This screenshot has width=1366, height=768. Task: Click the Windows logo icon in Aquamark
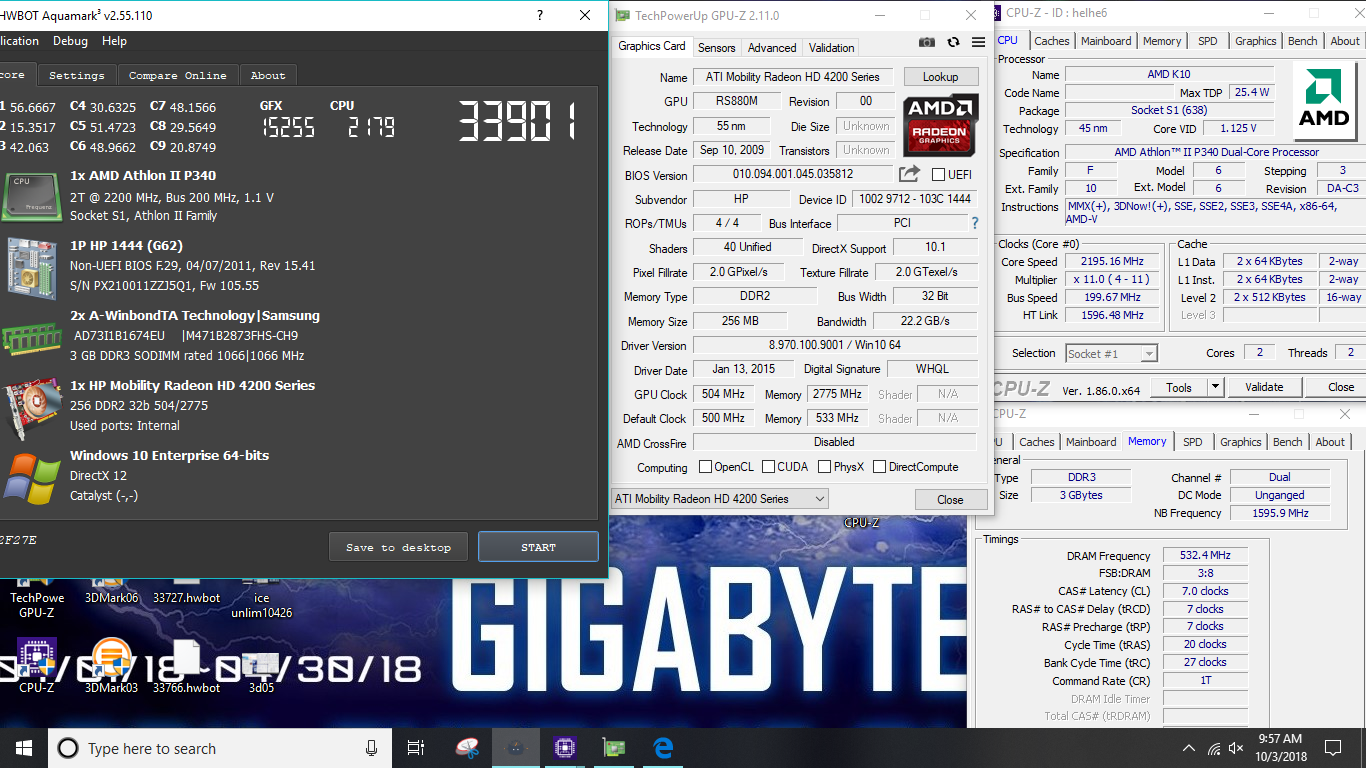pos(30,478)
